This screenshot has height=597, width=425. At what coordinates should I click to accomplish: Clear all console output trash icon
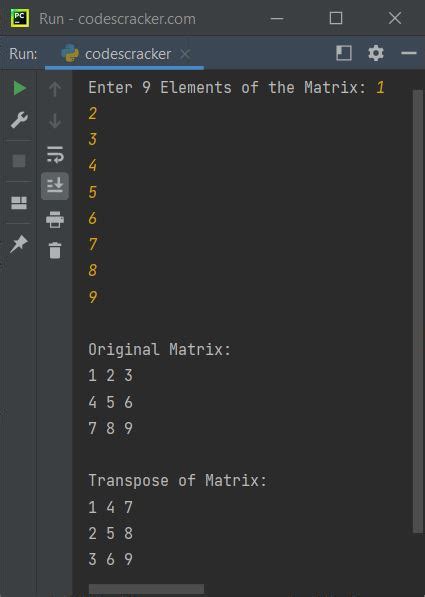(55, 251)
